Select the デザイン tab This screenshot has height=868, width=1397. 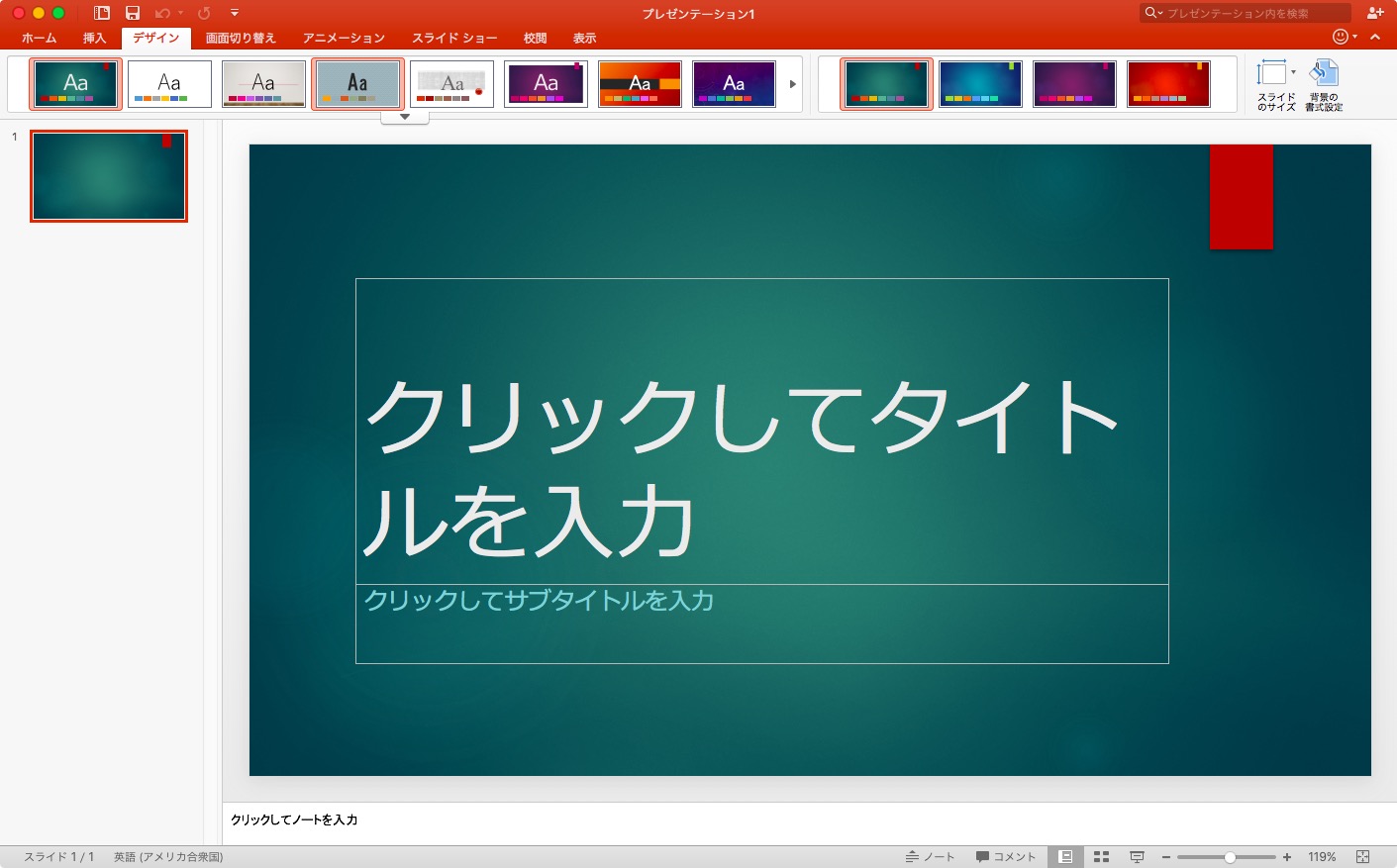155,38
